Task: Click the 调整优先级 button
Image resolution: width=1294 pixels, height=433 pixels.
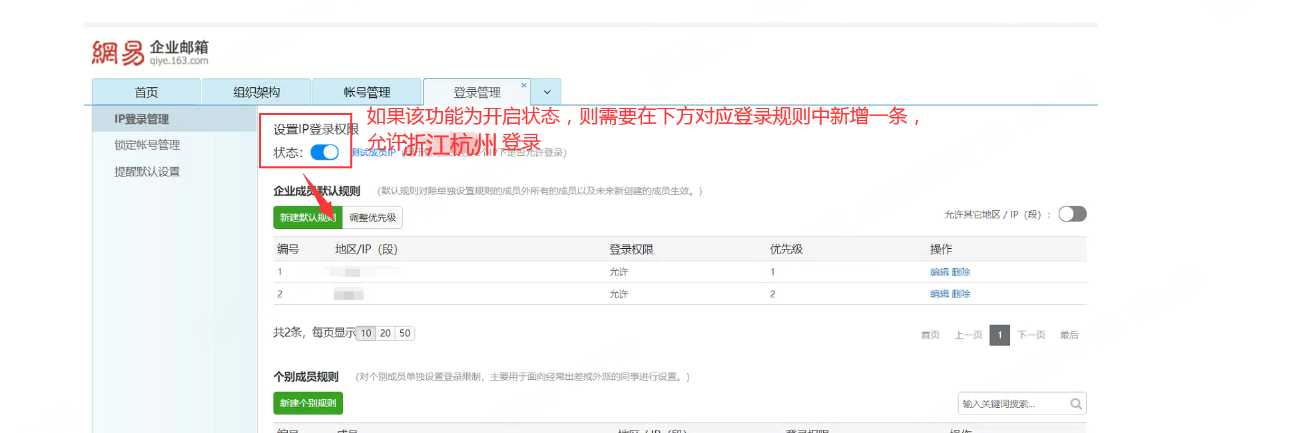Action: pyautogui.click(x=372, y=217)
